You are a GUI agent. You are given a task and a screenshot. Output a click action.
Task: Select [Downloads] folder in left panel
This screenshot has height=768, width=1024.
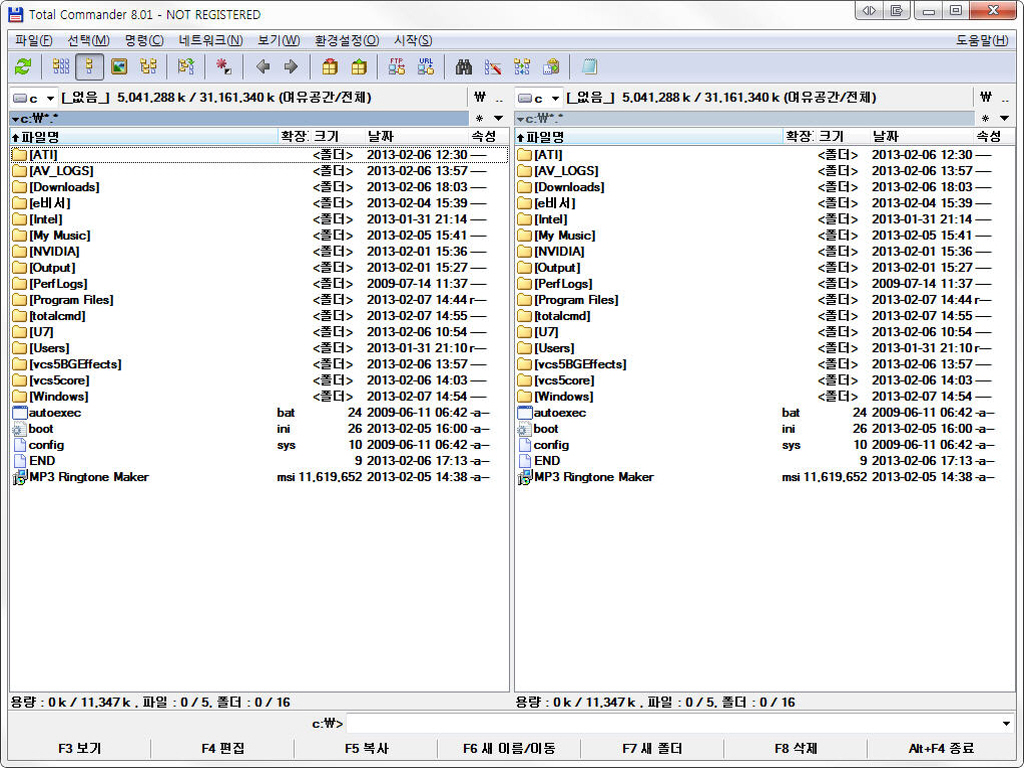[x=259, y=187]
